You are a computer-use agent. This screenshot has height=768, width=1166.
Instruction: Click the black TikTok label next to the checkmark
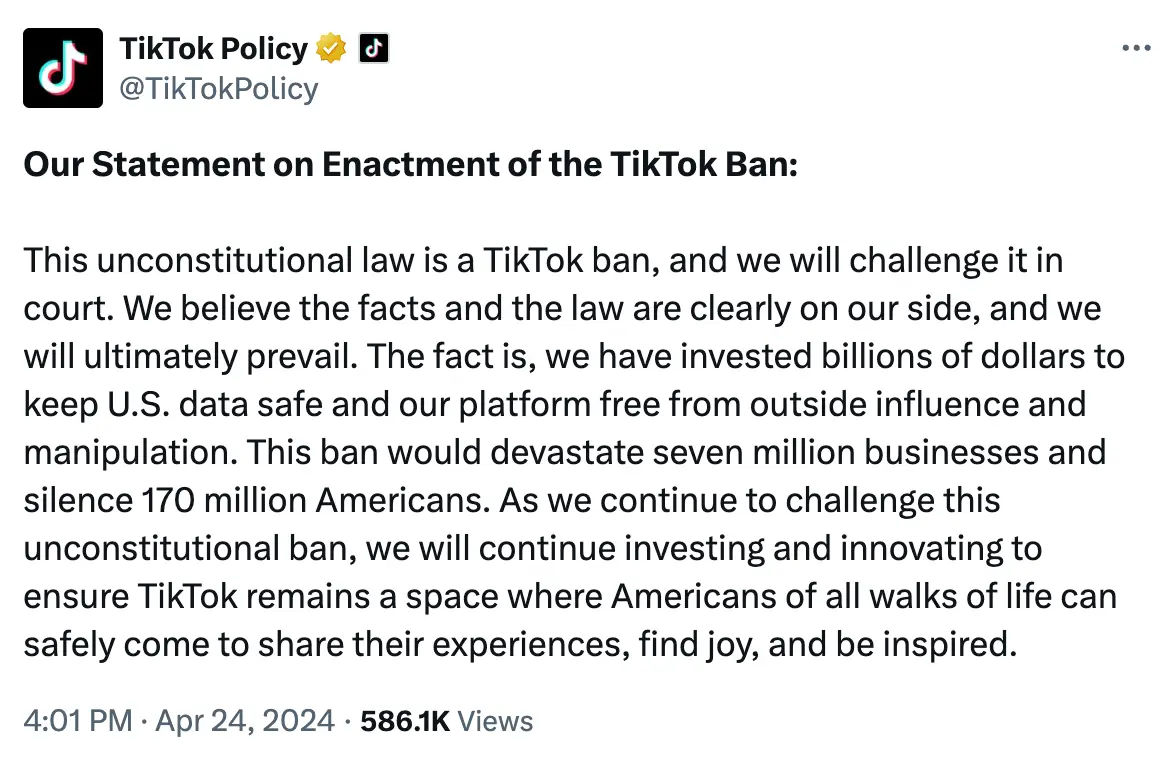[374, 47]
